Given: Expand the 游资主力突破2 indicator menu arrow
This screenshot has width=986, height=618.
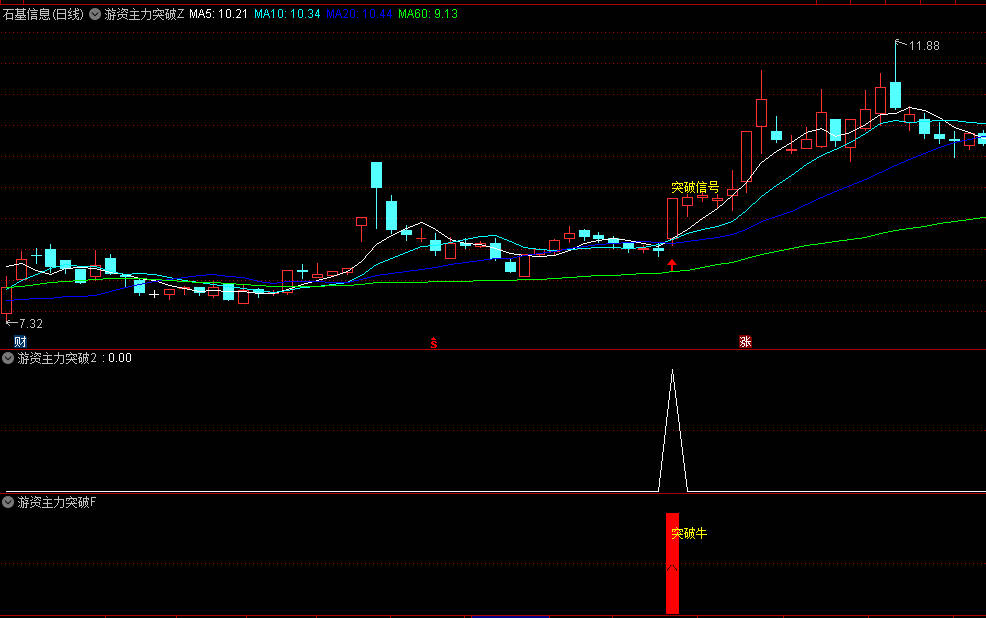Looking at the screenshot, I should coord(8,358).
